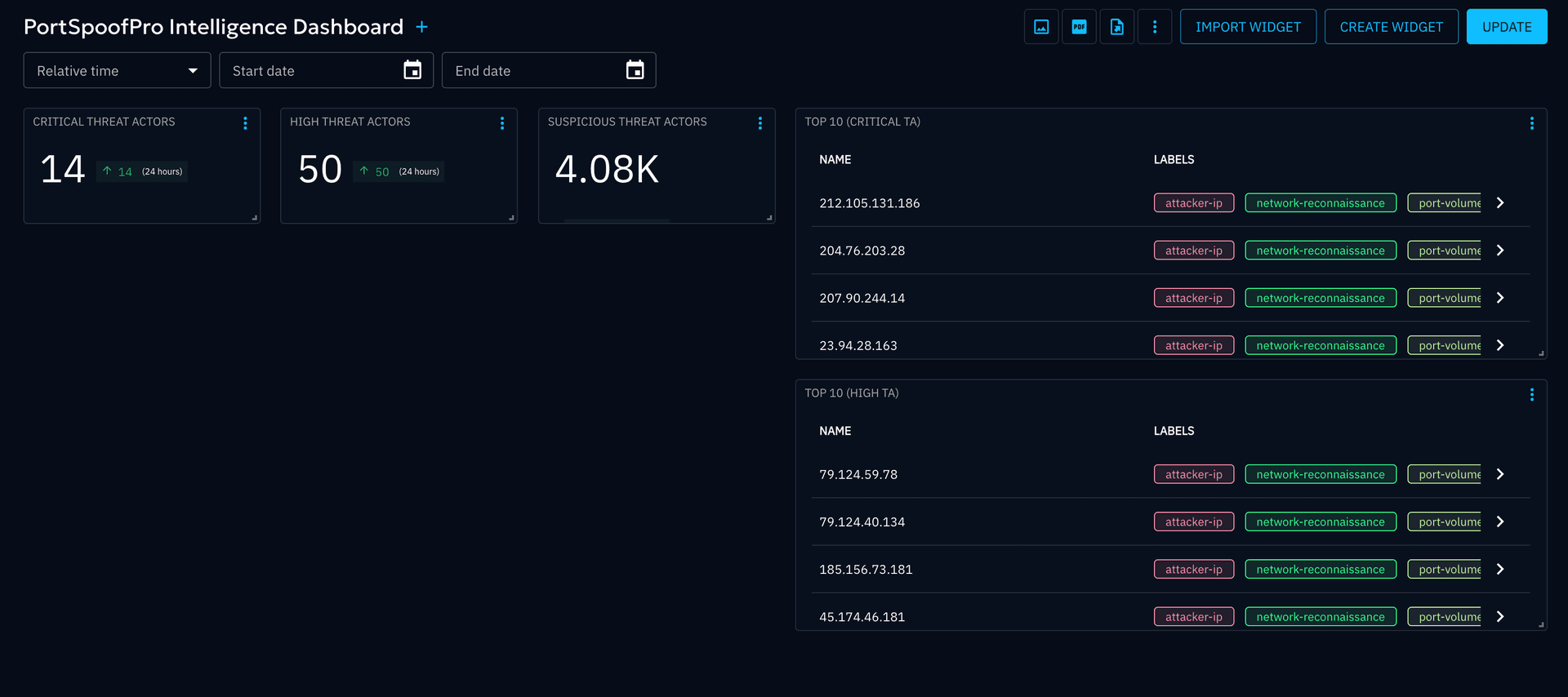This screenshot has height=697, width=1568.
Task: Select IP address 23.94.28.163
Action: (858, 345)
